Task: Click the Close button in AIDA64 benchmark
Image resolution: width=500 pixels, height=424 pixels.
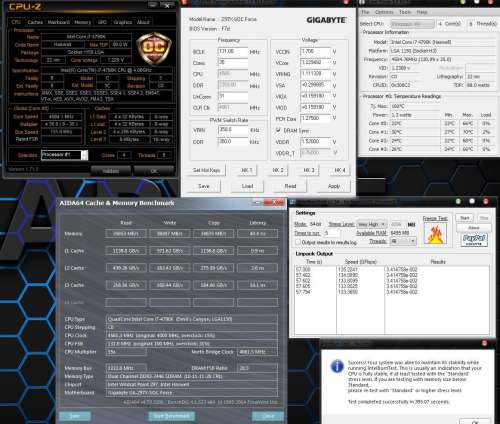Action: pyautogui.click(x=268, y=416)
